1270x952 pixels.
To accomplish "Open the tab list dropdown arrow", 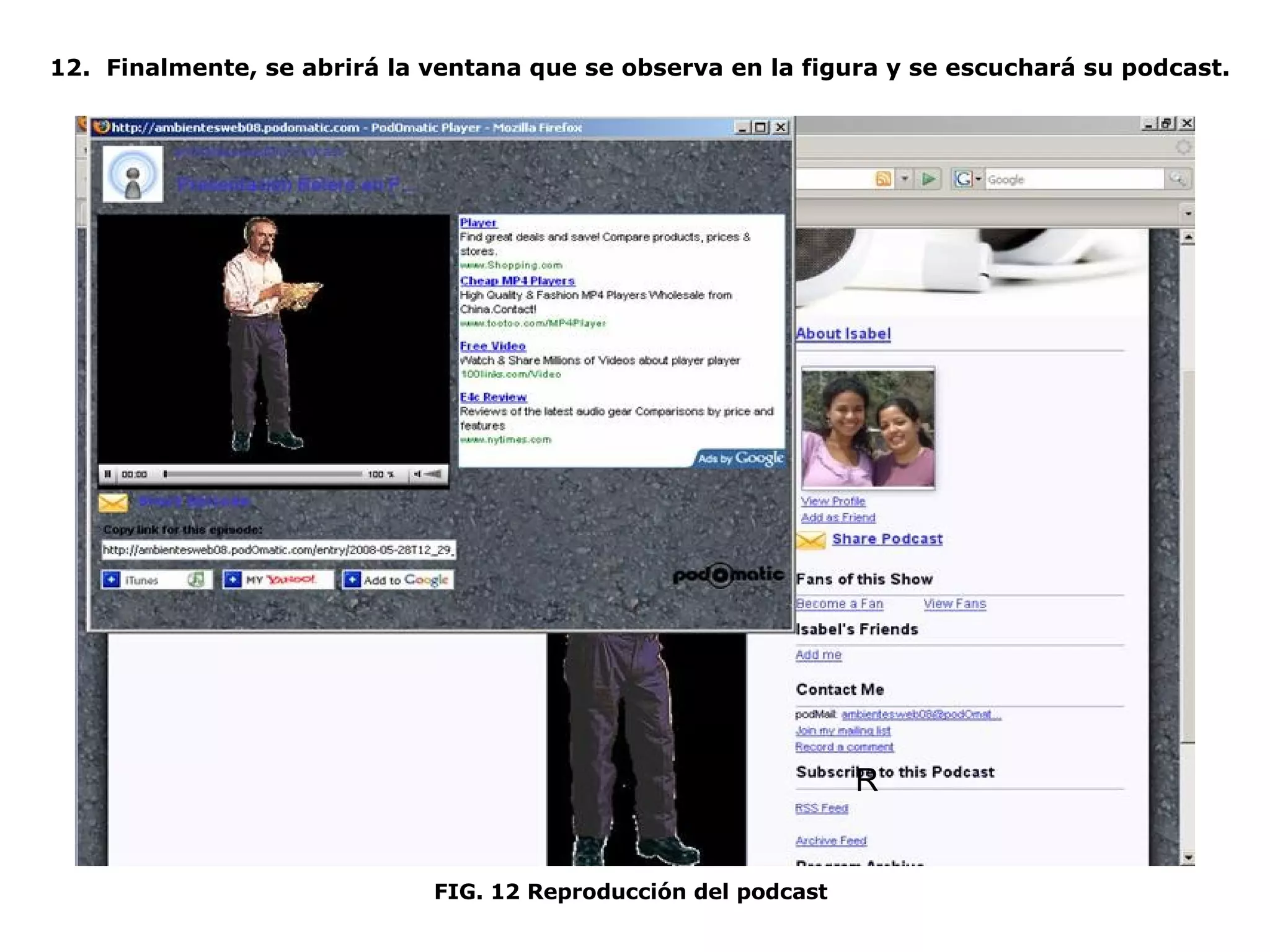I will (x=1188, y=214).
